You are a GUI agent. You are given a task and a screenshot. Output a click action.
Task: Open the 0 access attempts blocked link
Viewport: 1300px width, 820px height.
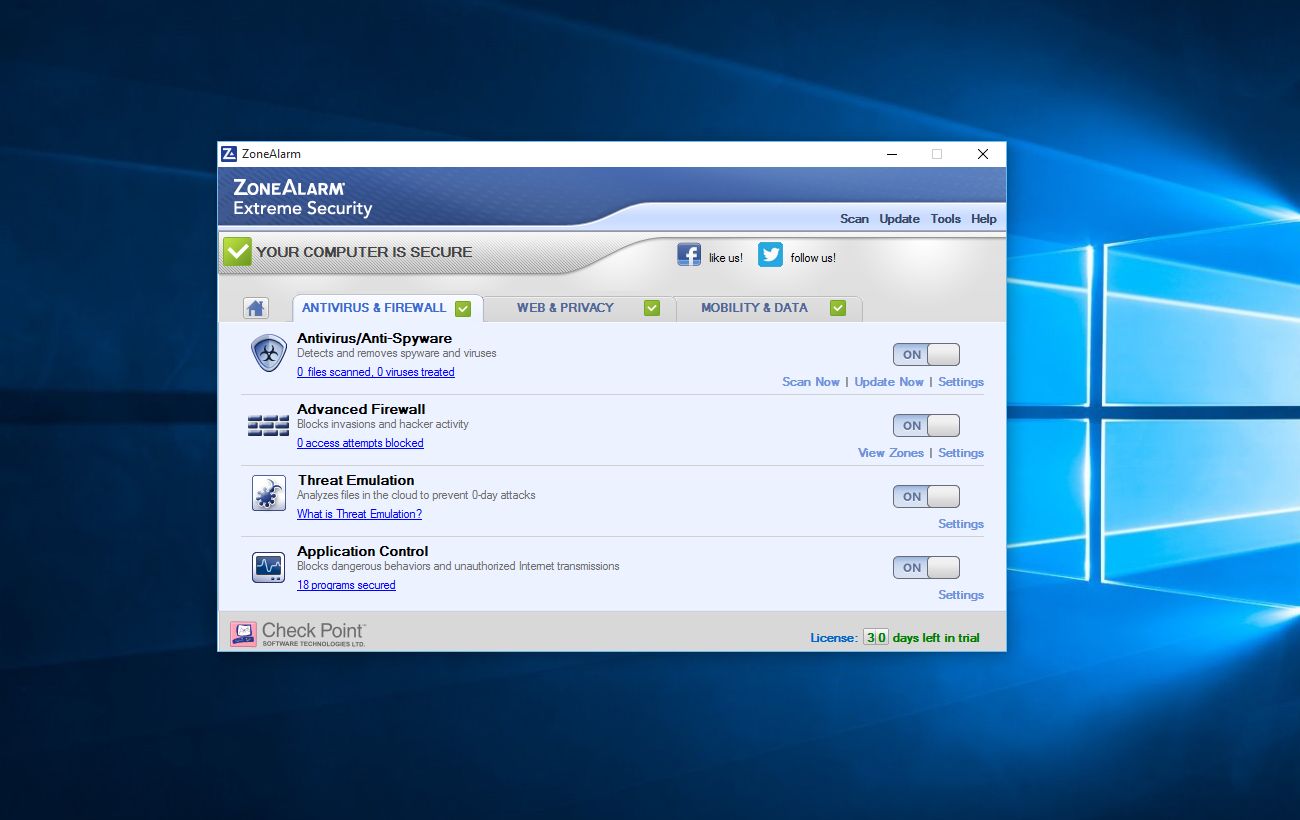360,443
